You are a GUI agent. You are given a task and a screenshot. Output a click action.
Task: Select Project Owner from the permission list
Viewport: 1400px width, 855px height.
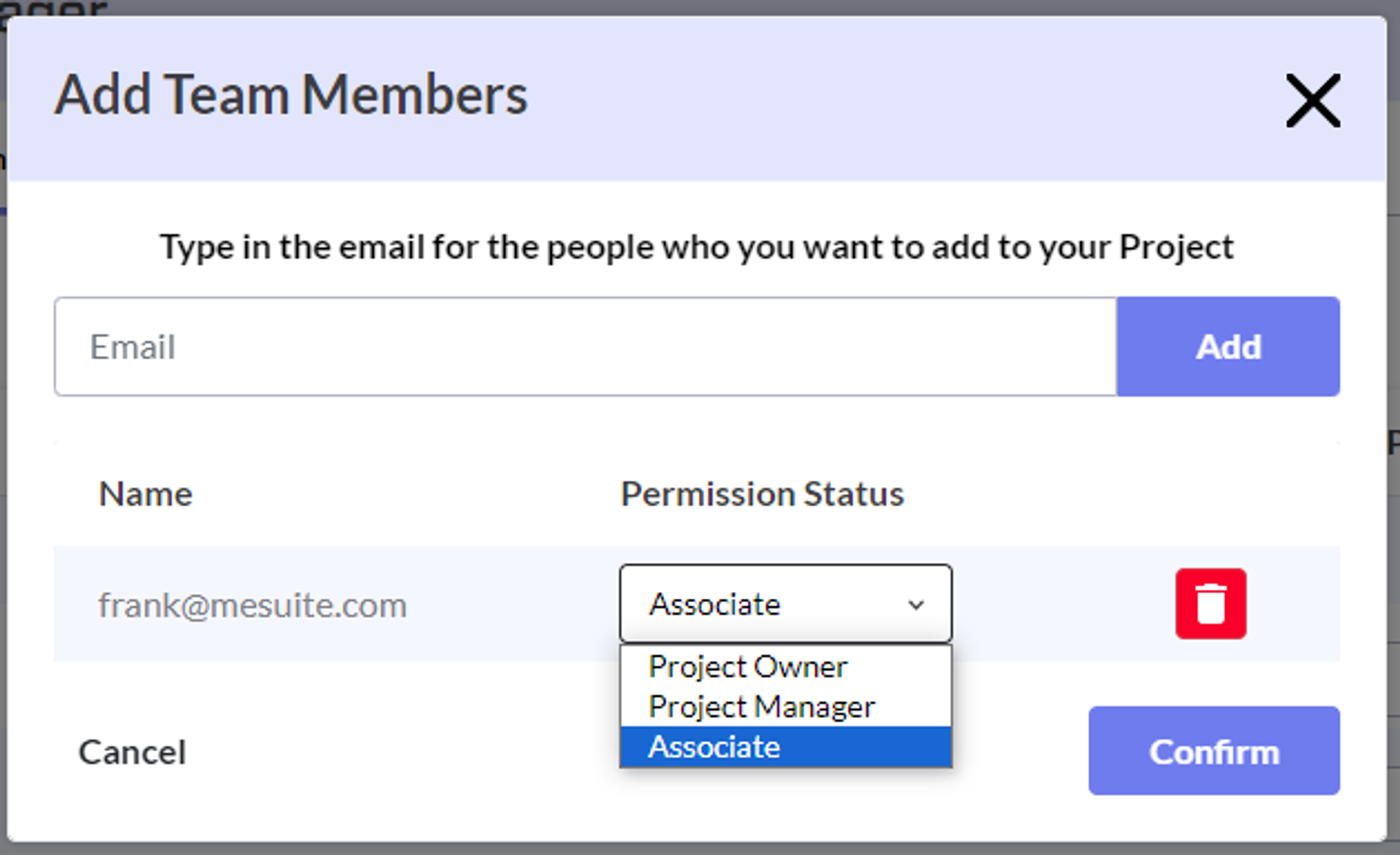tap(748, 667)
